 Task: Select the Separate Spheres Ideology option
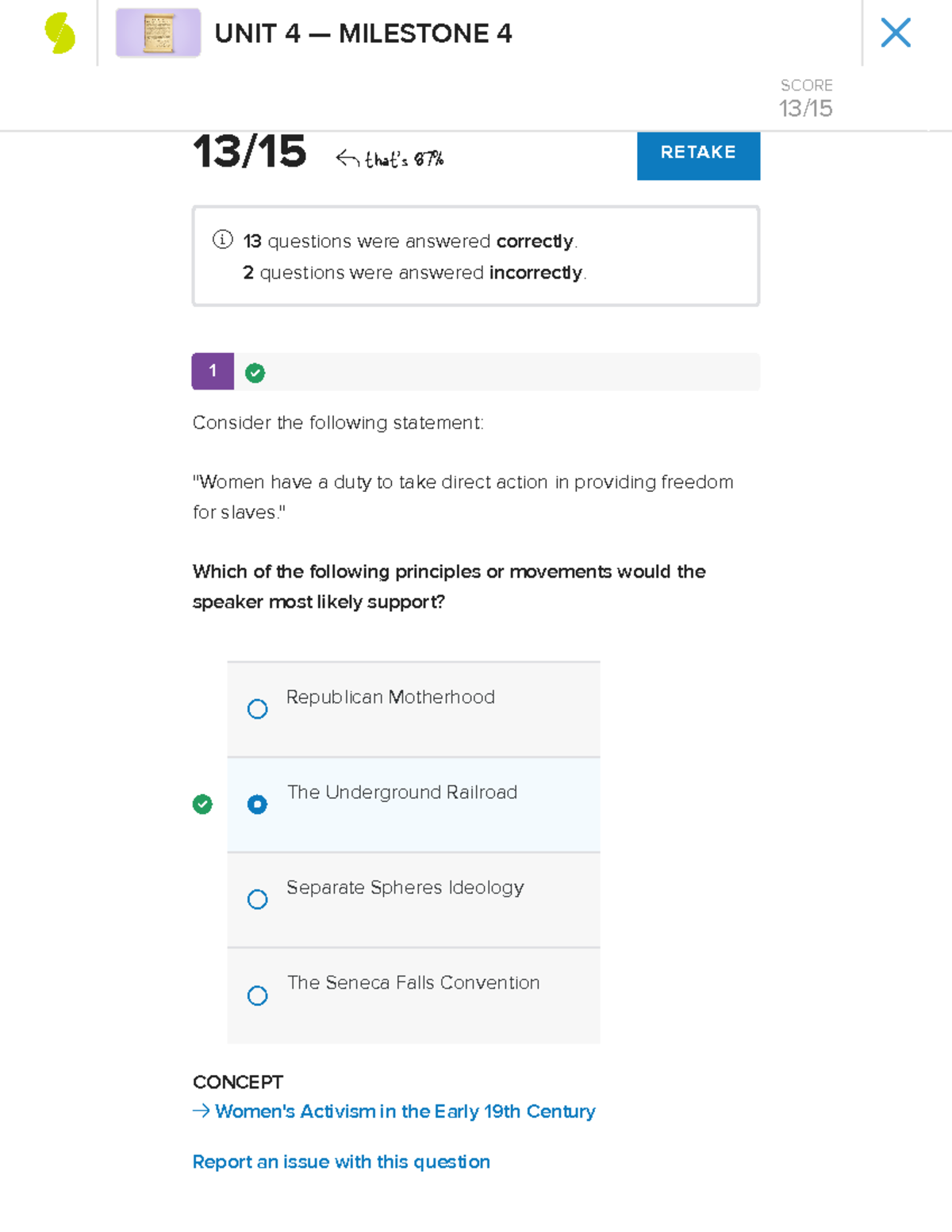[257, 900]
